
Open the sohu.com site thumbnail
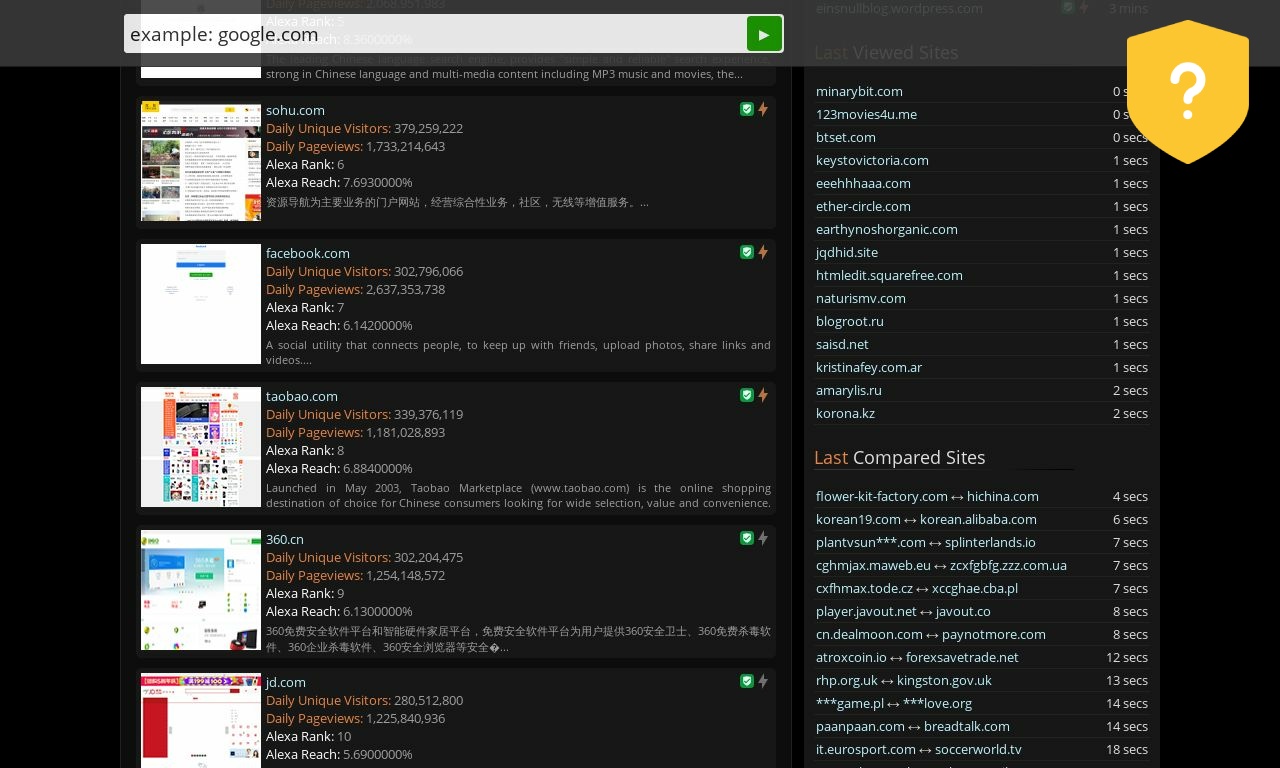click(201, 161)
